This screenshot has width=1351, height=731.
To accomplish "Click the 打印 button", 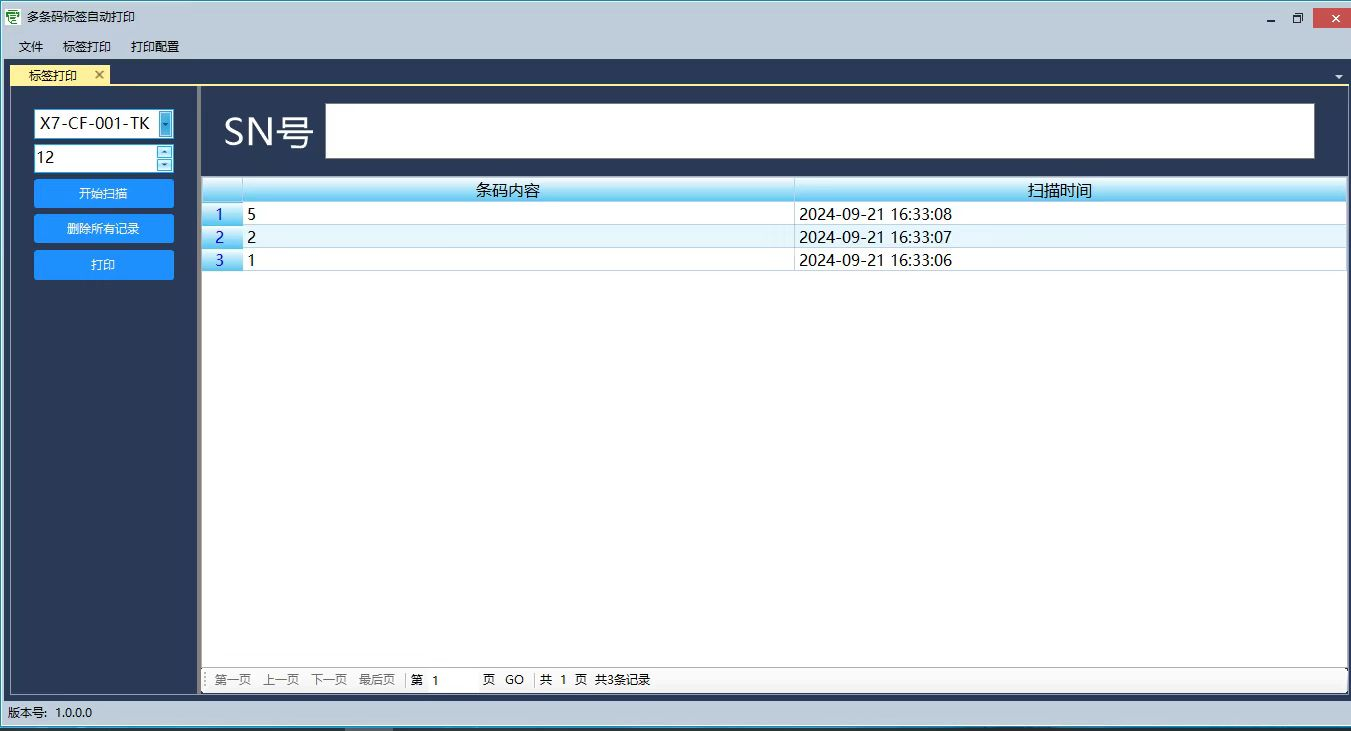I will (x=103, y=265).
